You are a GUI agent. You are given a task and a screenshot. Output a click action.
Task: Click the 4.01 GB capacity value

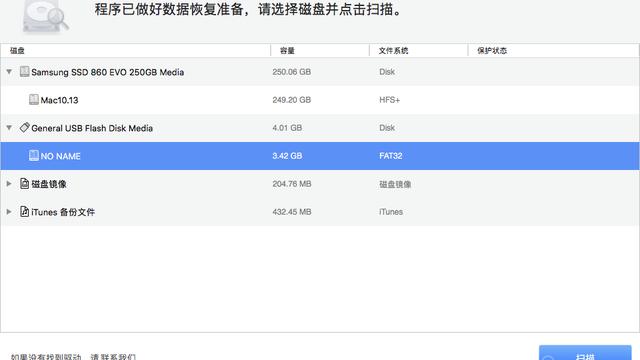click(x=287, y=128)
